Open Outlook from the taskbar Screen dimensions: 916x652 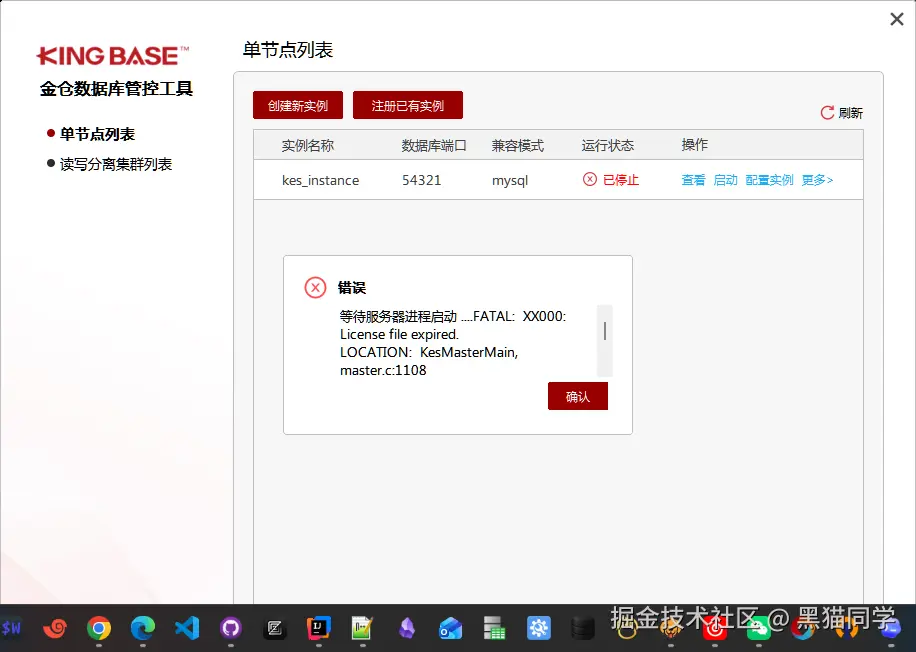[x=450, y=629]
